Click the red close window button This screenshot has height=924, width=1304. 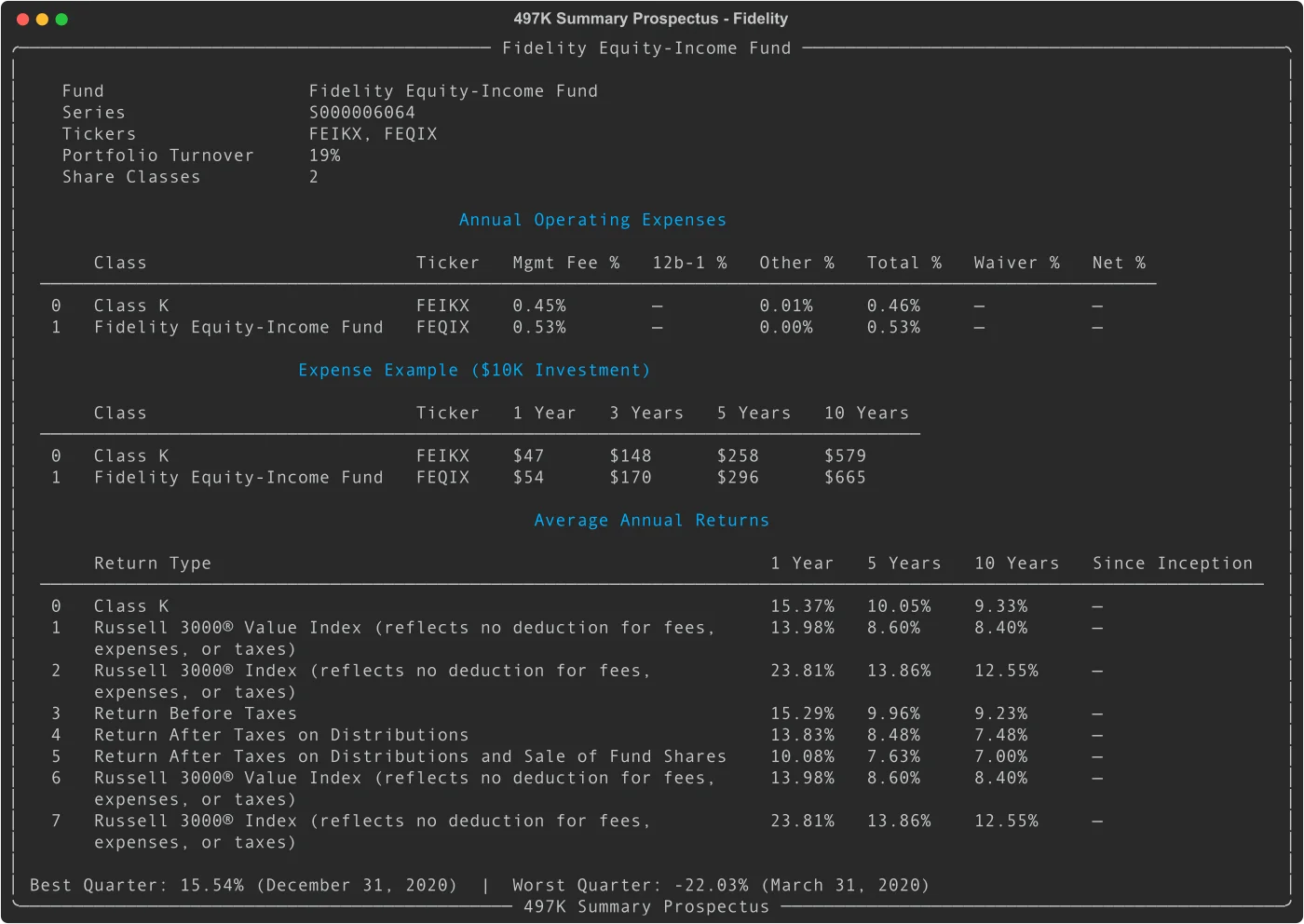coord(22,19)
